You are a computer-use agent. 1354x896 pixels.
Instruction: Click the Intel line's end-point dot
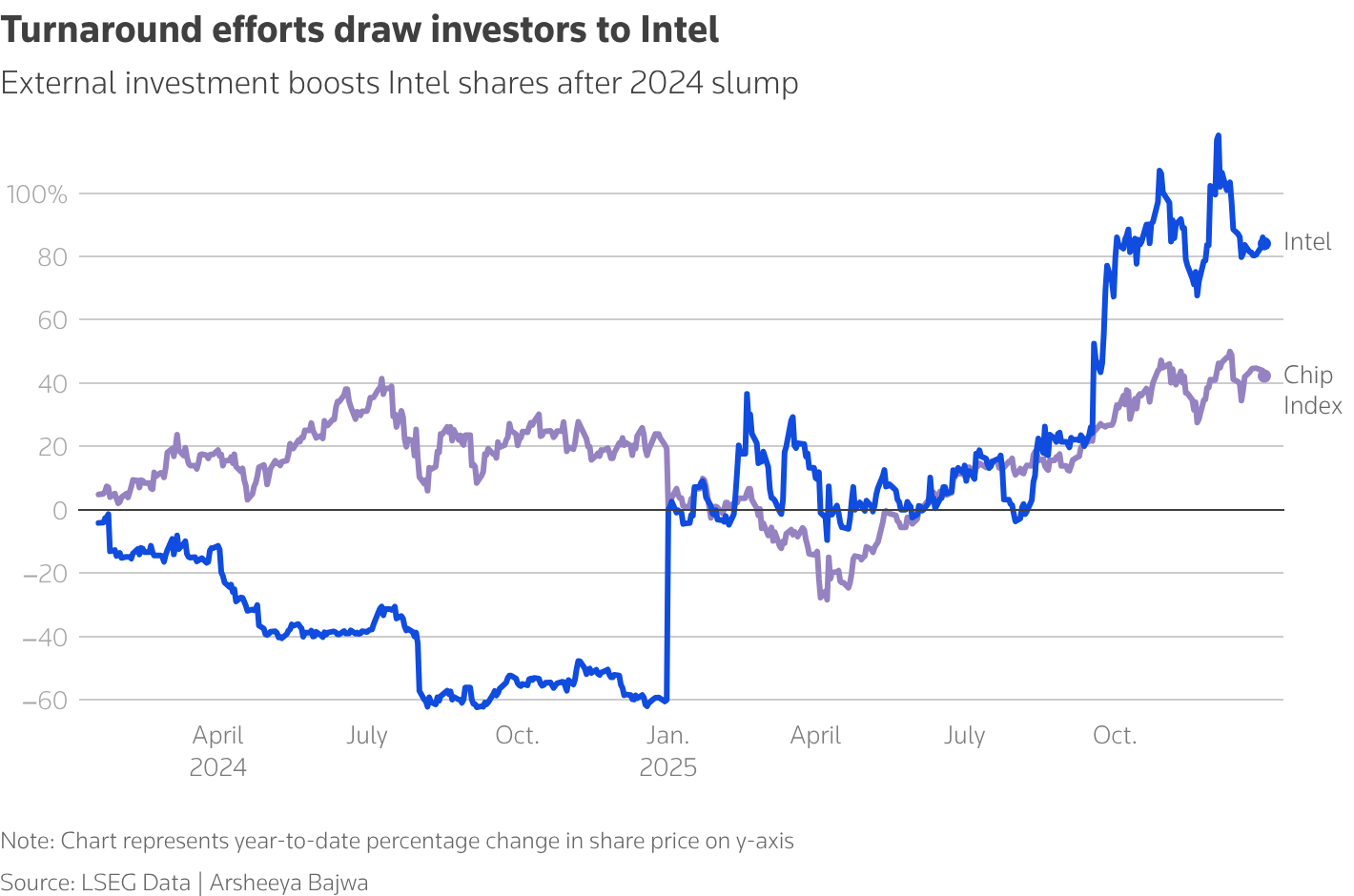click(1265, 244)
